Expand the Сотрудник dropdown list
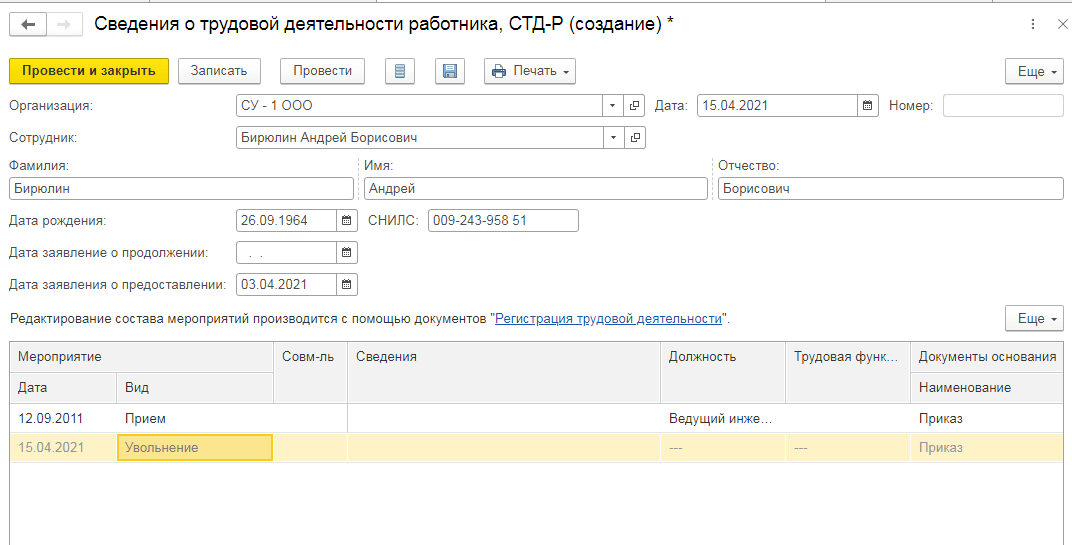 (612, 138)
